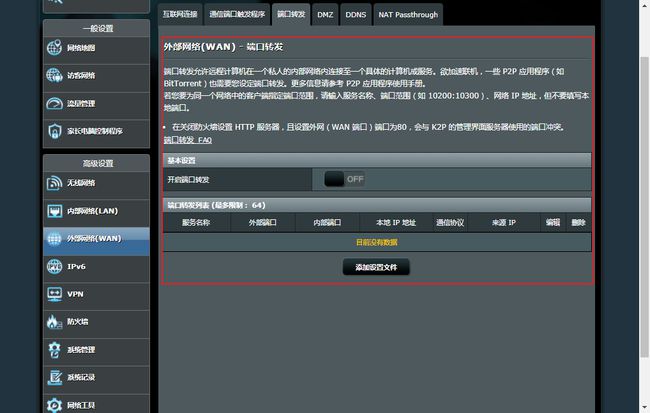Click the 一般设置 sidebar heading
This screenshot has width=650, height=413.
(x=97, y=29)
